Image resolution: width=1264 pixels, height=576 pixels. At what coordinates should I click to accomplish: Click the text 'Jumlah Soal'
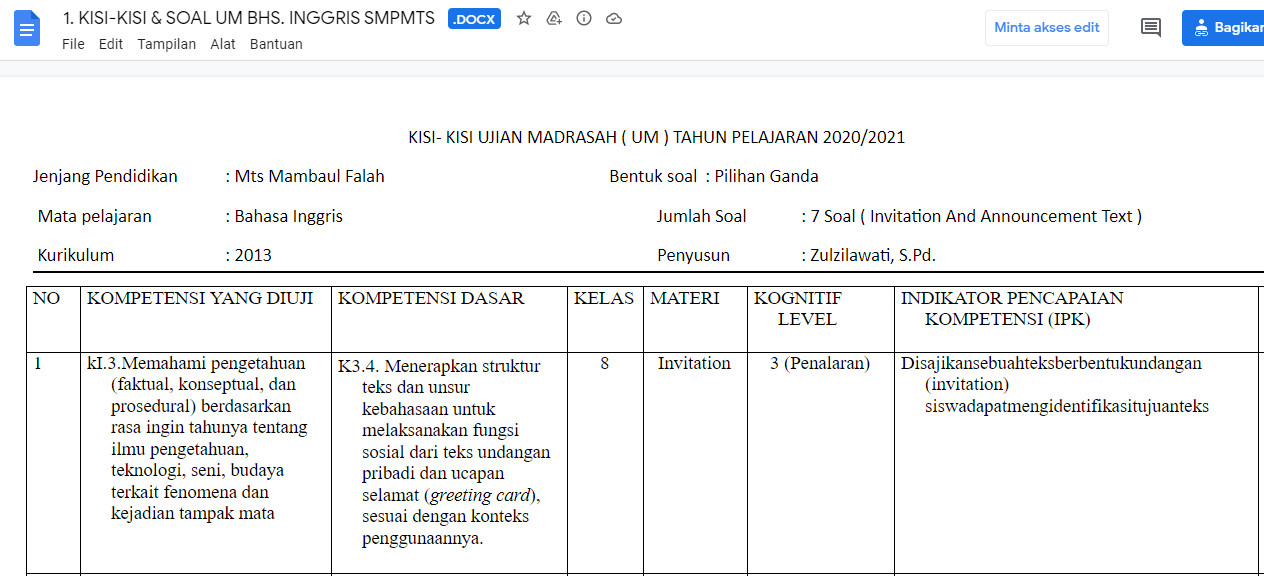click(x=701, y=216)
